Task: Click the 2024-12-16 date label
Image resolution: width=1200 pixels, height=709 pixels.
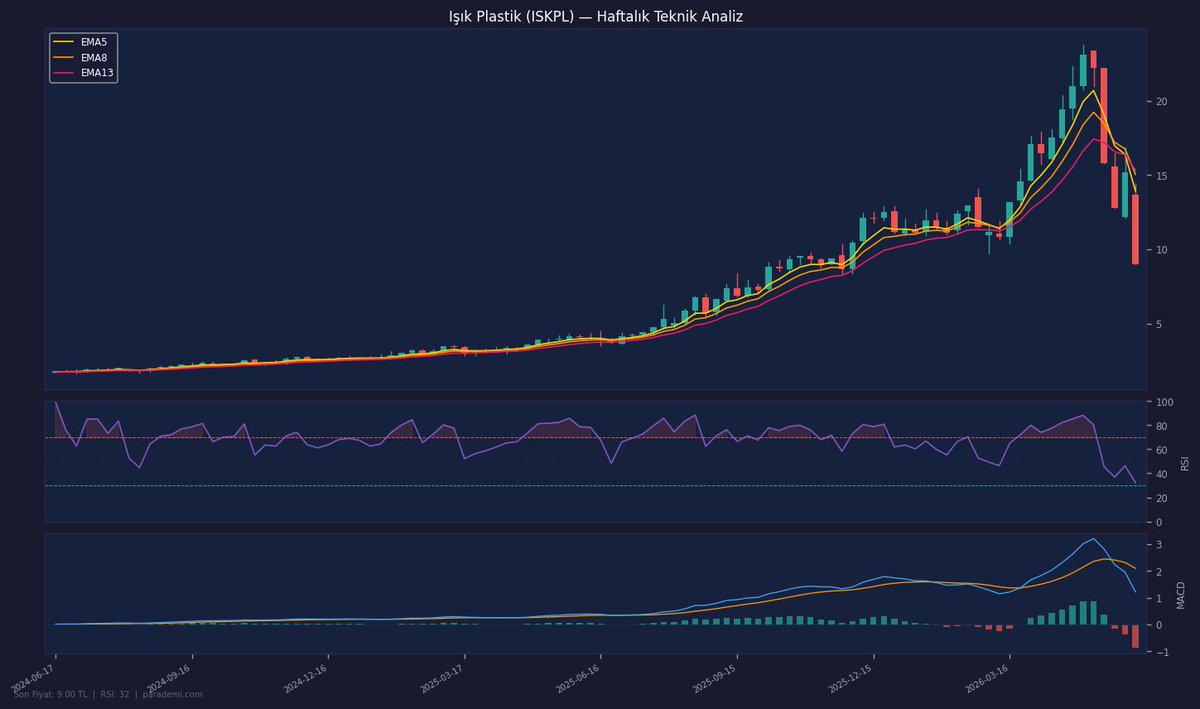Action: (307, 677)
